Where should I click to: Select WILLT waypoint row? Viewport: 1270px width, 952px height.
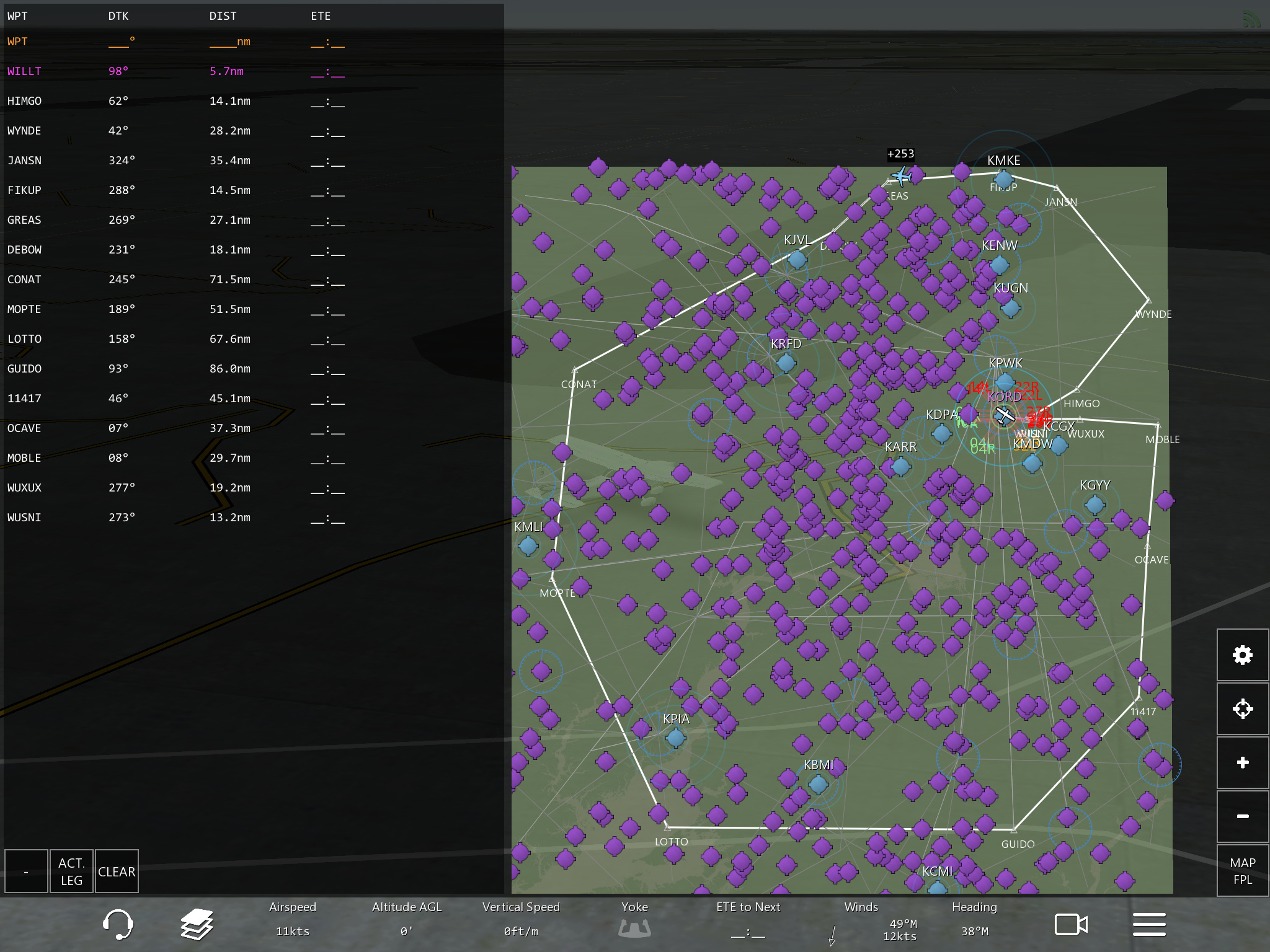(25, 71)
